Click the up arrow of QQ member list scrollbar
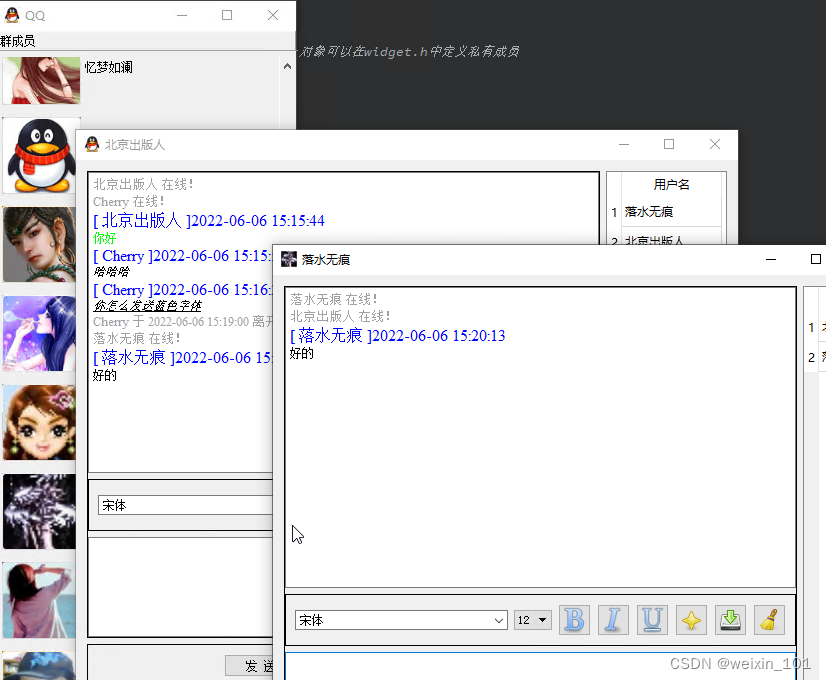This screenshot has height=680, width=826. point(287,66)
